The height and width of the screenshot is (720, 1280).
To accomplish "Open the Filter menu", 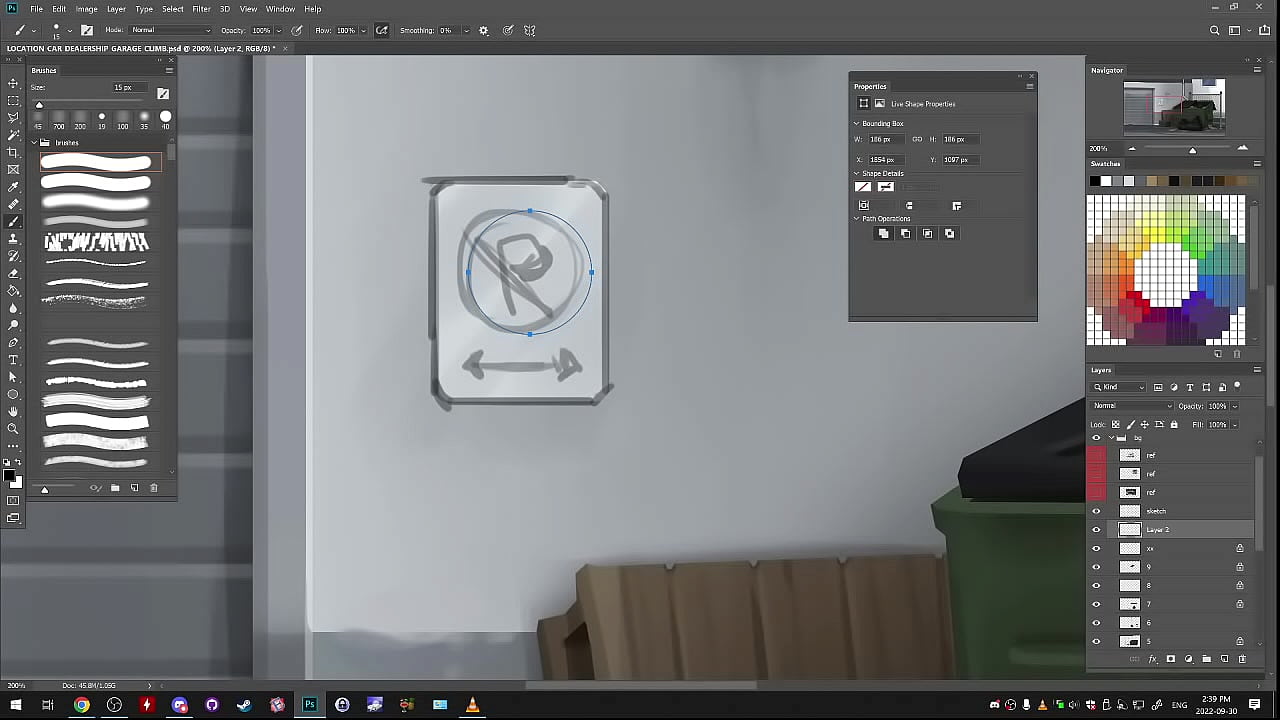I will pyautogui.click(x=201, y=9).
